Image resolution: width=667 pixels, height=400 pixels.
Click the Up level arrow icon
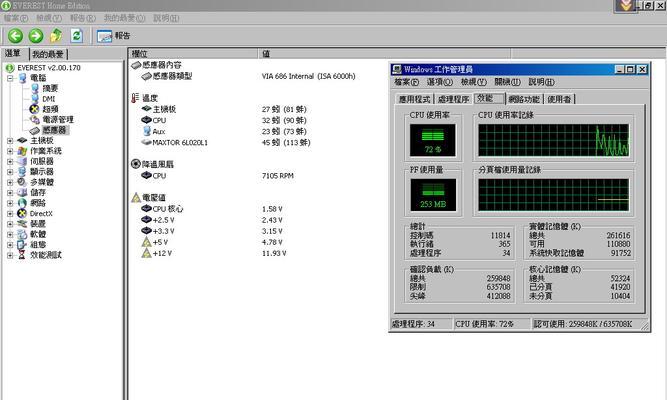tap(56, 35)
